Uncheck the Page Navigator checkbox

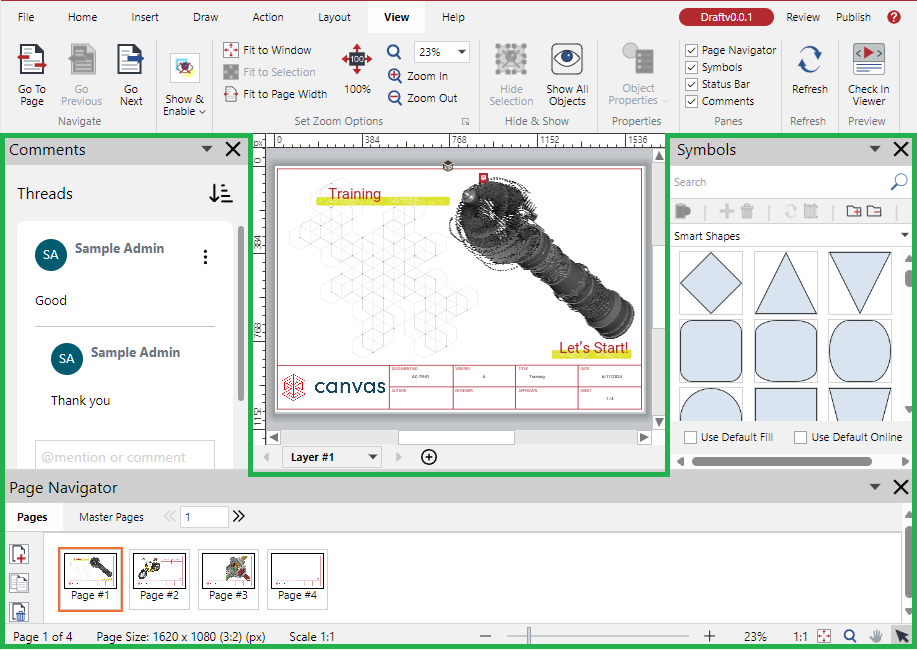[x=692, y=50]
